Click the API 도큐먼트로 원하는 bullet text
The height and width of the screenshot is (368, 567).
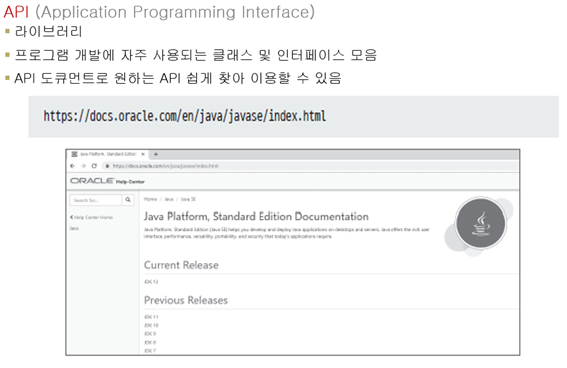pyautogui.click(x=178, y=78)
